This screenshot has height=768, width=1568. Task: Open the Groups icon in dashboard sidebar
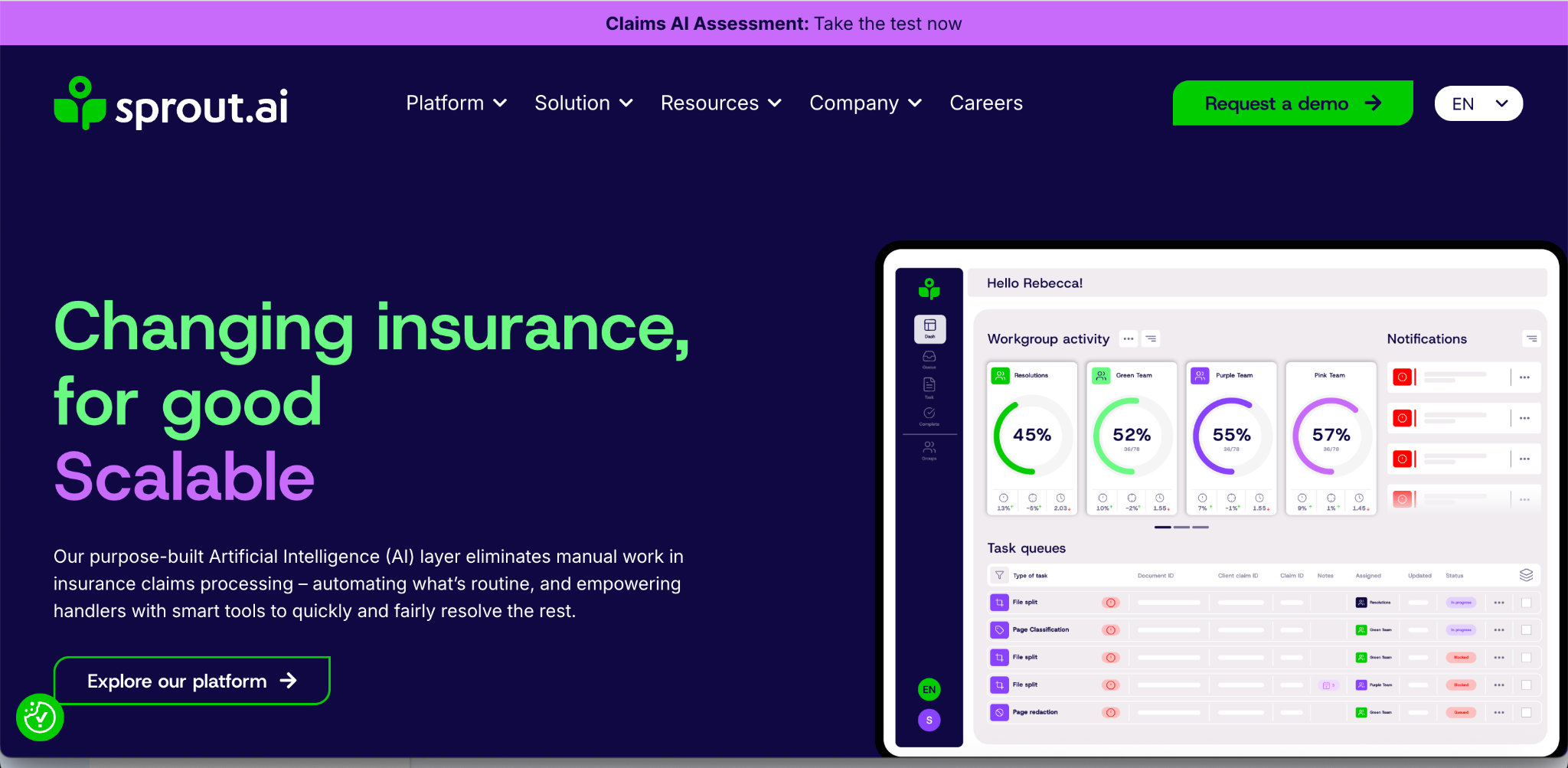tap(929, 450)
